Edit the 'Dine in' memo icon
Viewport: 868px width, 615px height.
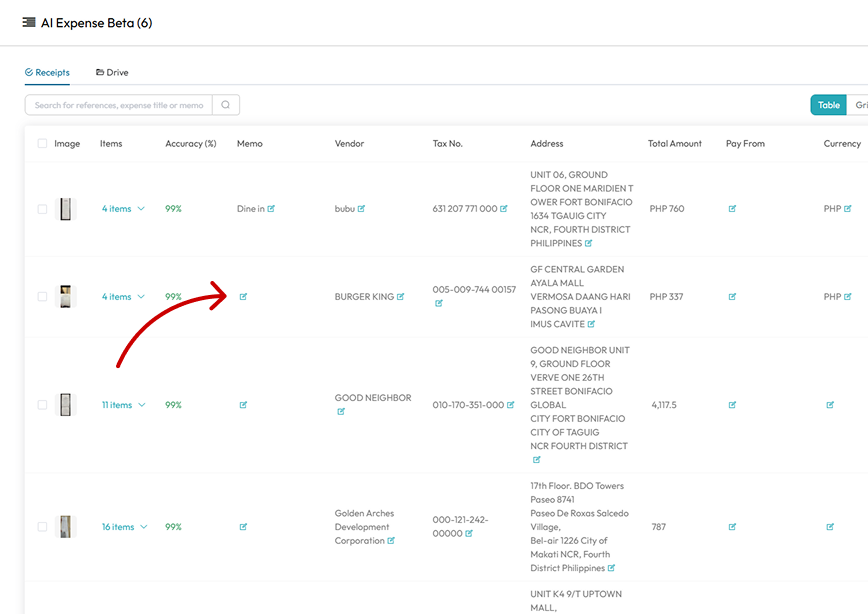tap(271, 209)
